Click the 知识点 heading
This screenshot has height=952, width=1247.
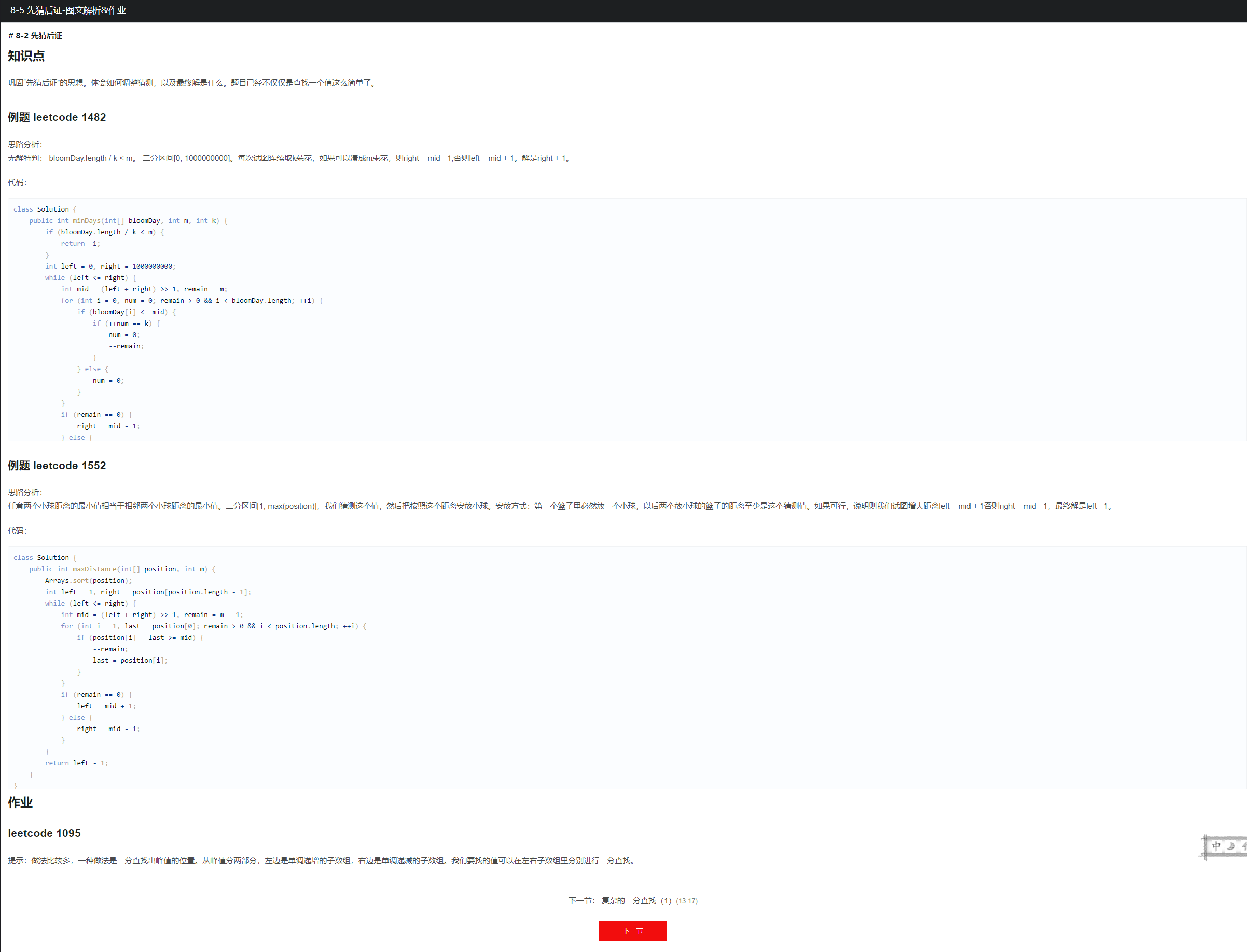pyautogui.click(x=26, y=56)
